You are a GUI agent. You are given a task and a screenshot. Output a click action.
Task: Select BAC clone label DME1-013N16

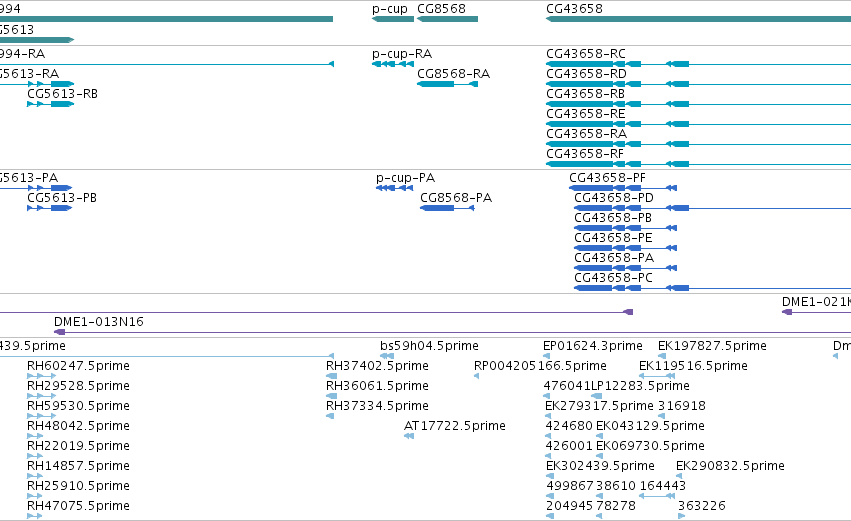pos(99,322)
